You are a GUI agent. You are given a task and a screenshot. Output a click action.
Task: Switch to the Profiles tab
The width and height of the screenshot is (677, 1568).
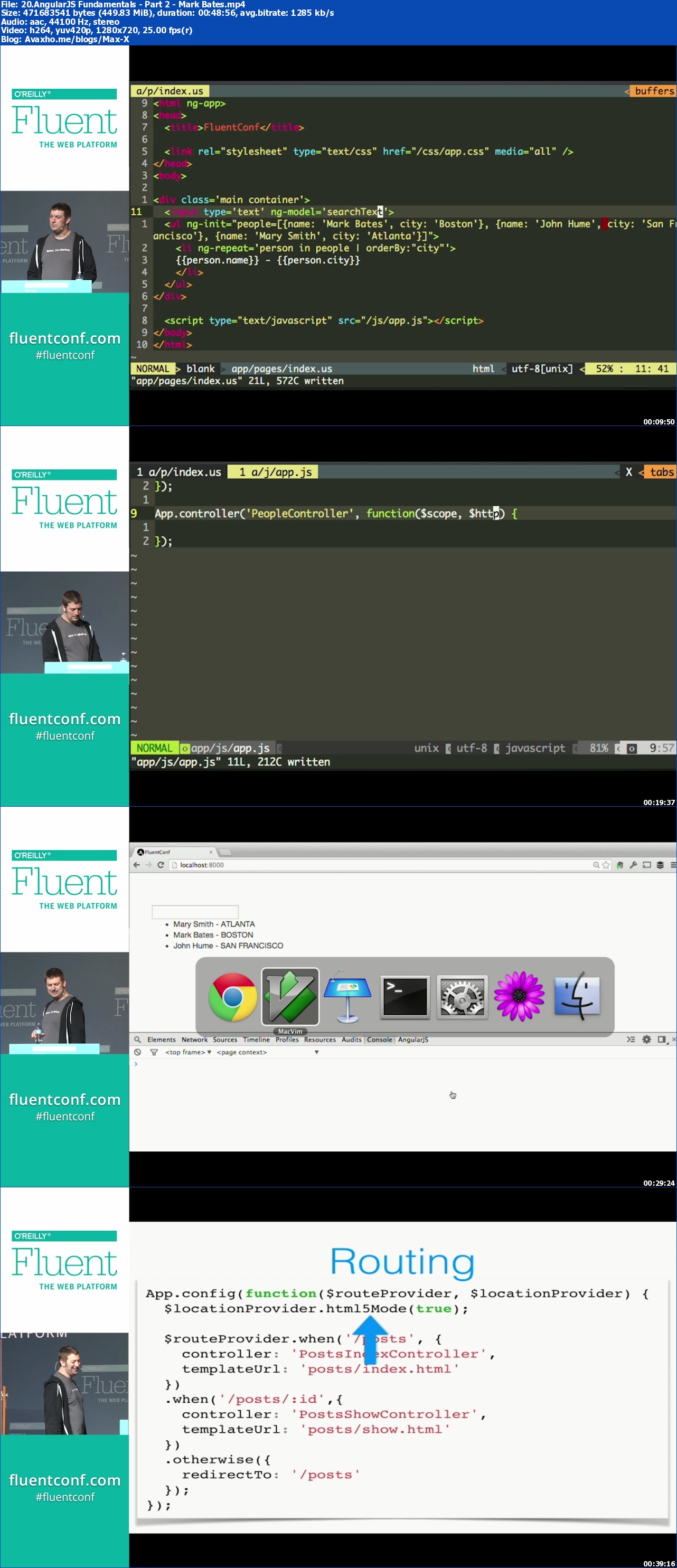point(287,1040)
